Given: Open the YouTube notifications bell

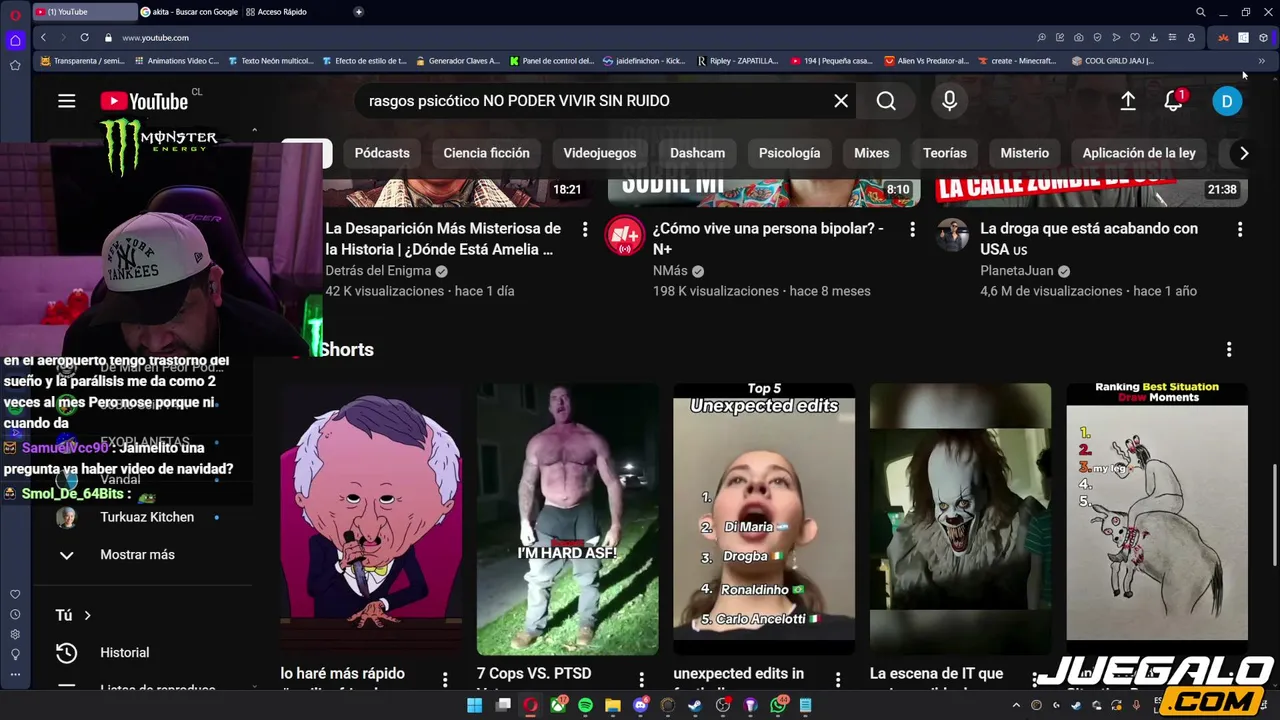Looking at the screenshot, I should point(1174,101).
